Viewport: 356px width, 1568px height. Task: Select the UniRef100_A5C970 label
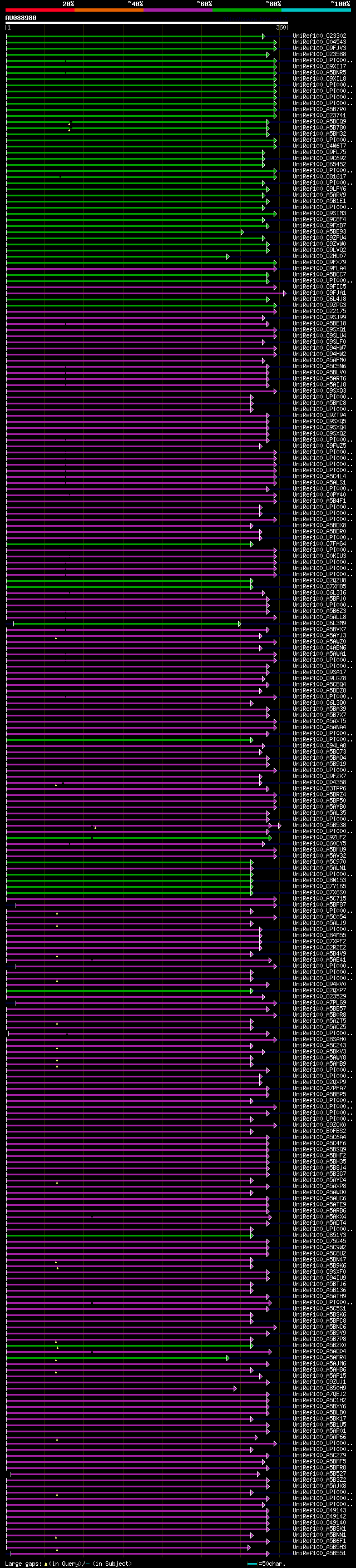tap(319, 863)
